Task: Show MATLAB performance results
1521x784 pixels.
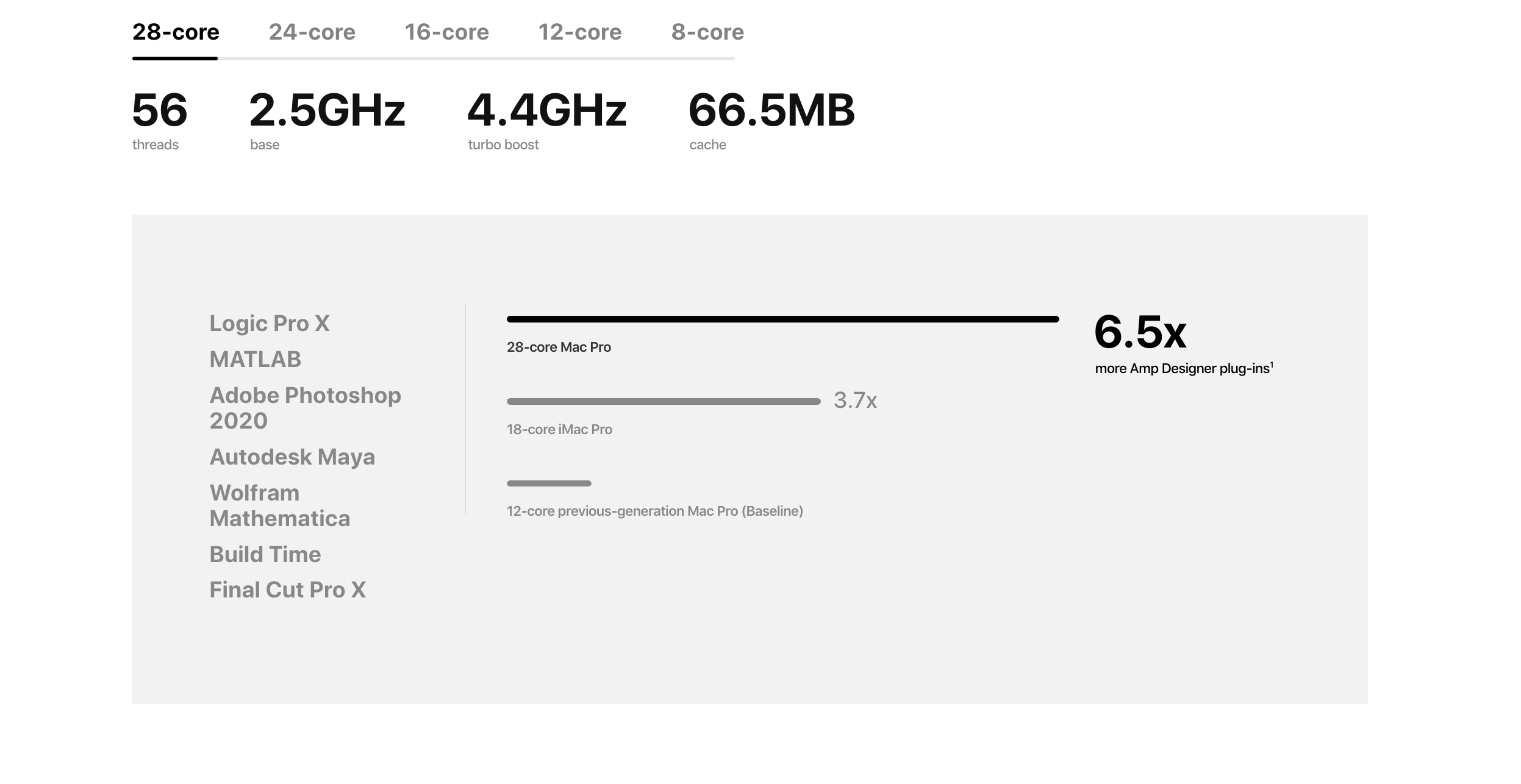Action: pos(255,359)
